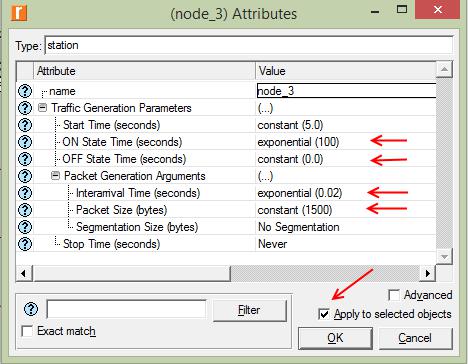Viewport: 468px width, 364px height.
Task: Click horizontal scrollbar left arrow
Action: pos(24,273)
